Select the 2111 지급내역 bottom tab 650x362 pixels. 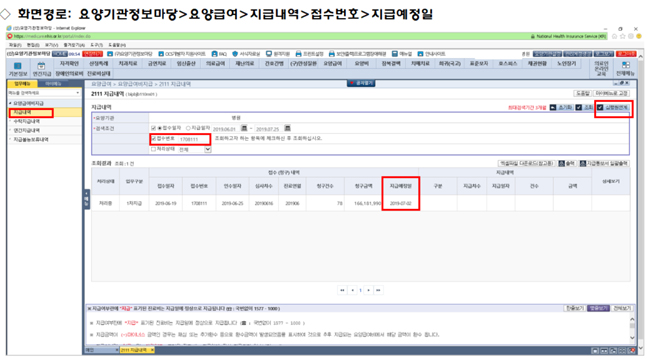click(137, 350)
